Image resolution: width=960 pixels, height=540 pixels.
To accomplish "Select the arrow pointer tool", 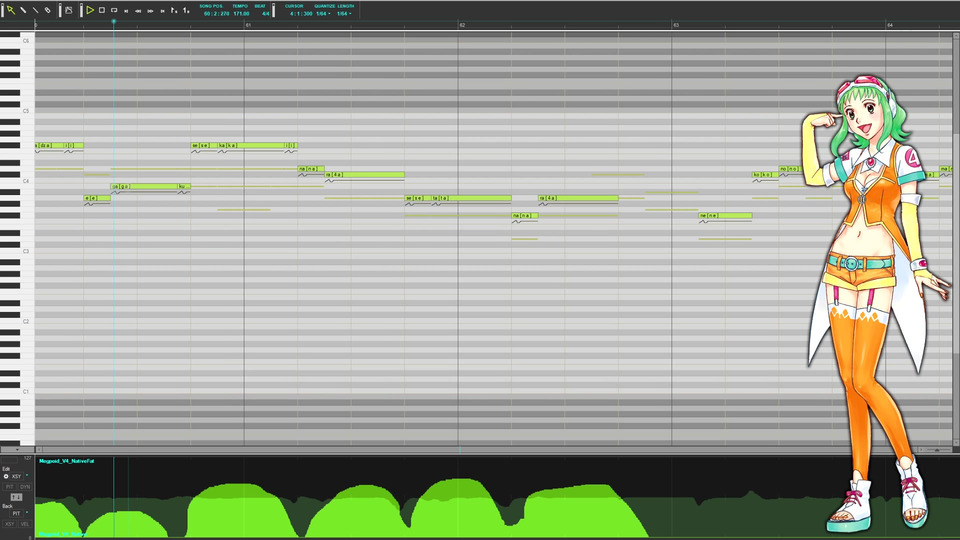I will click(10, 10).
